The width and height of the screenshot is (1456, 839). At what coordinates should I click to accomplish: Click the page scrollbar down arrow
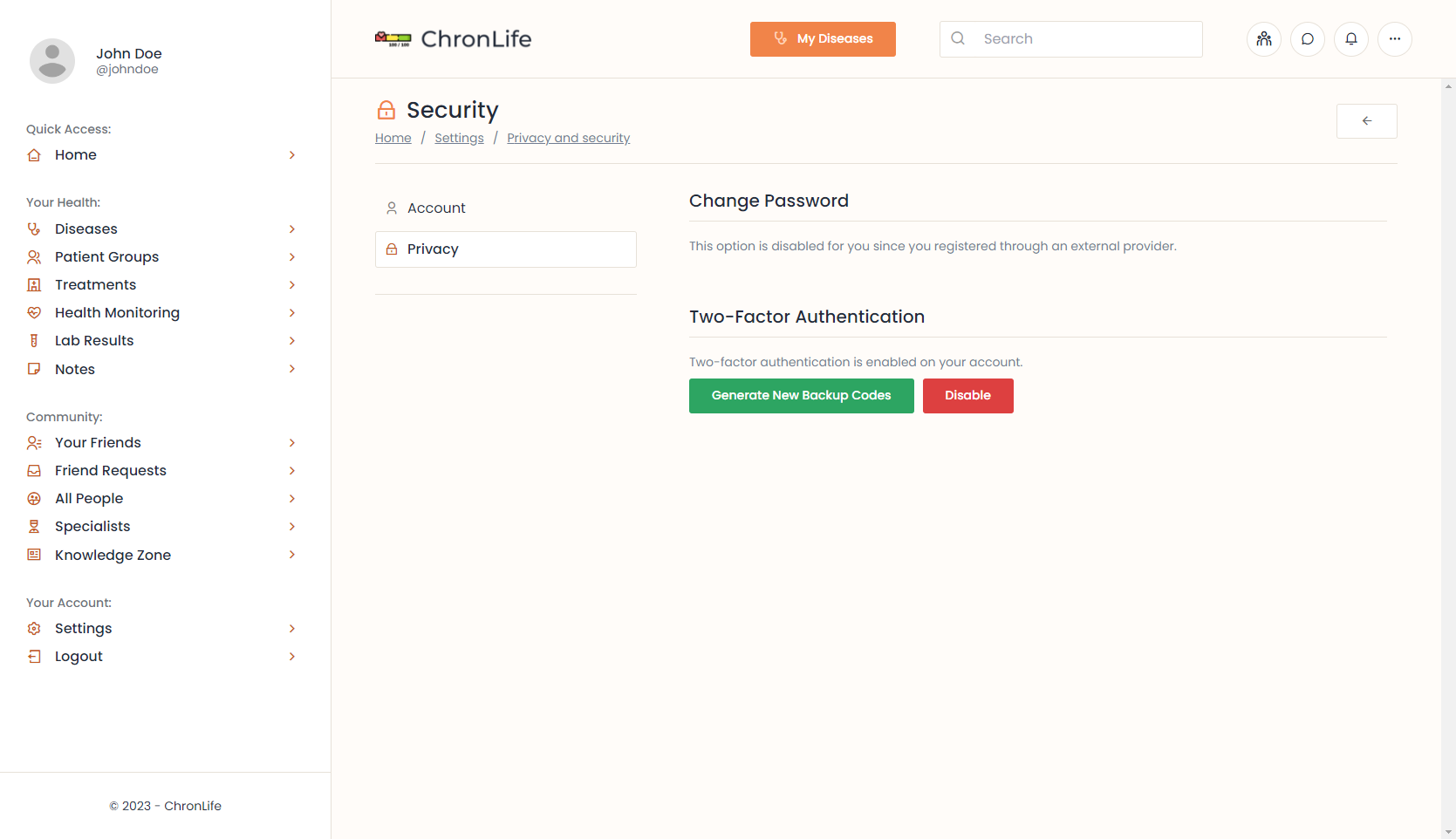click(x=1449, y=832)
